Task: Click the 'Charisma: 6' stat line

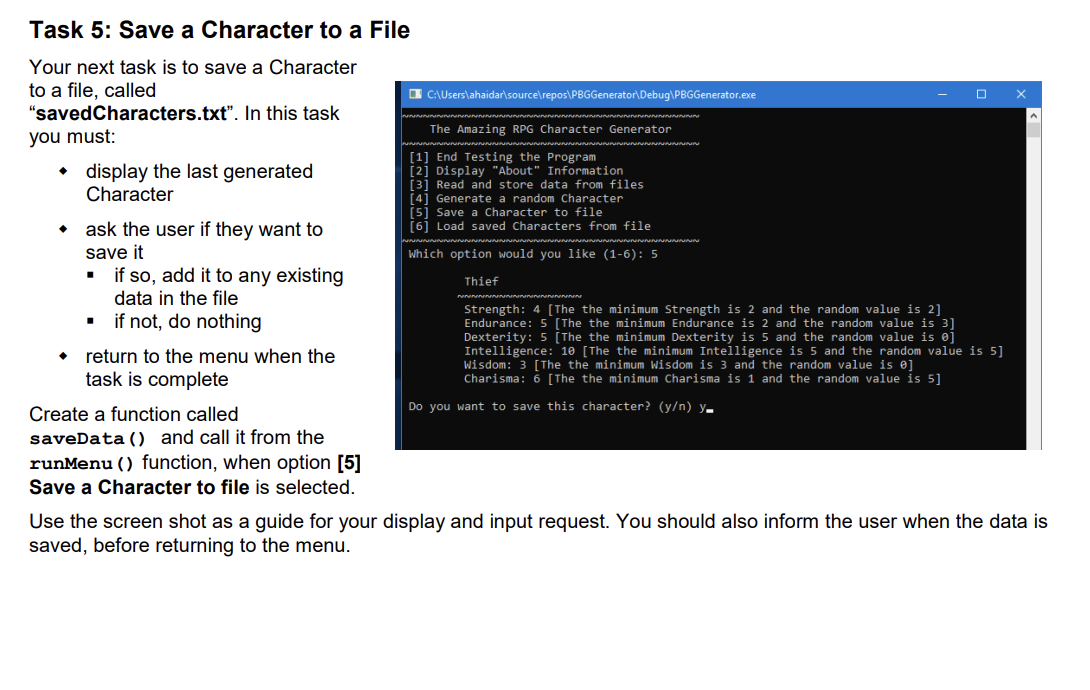Action: [702, 379]
